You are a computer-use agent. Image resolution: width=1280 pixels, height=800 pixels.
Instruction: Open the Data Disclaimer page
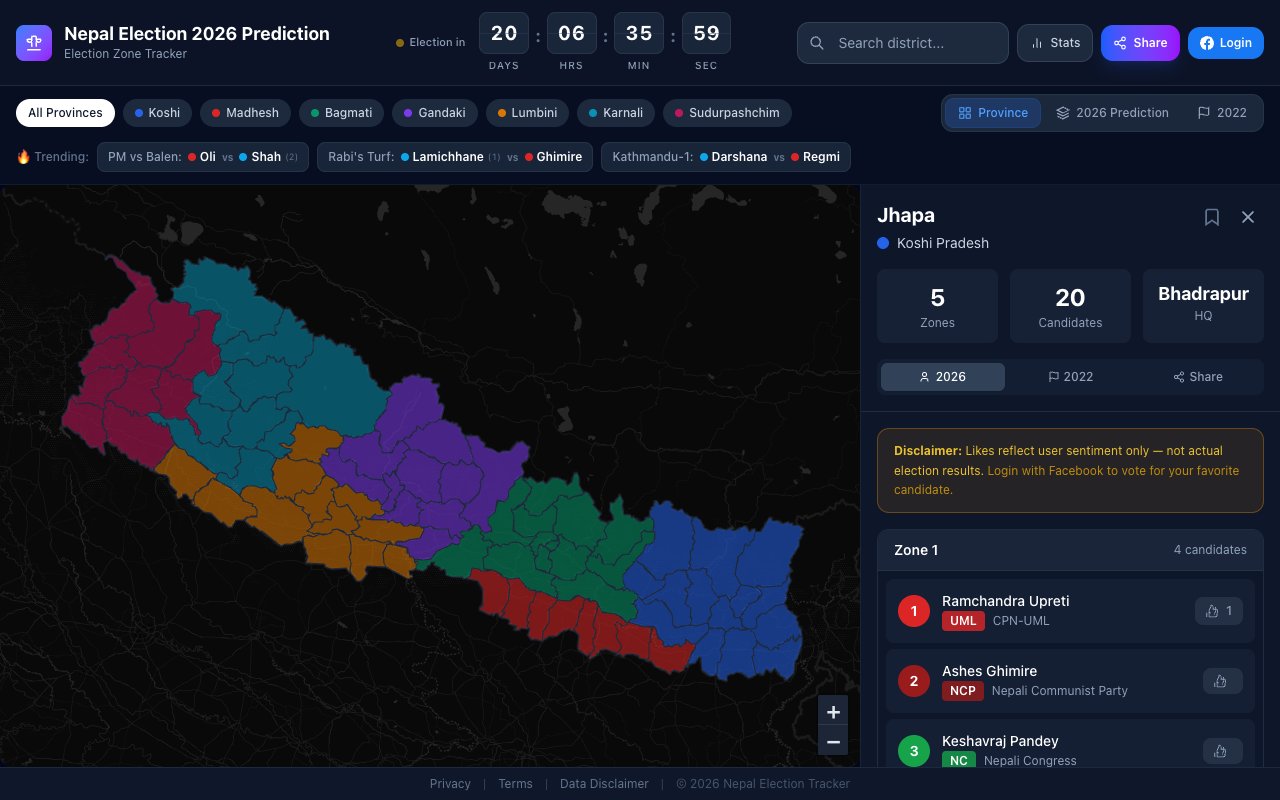click(x=604, y=783)
